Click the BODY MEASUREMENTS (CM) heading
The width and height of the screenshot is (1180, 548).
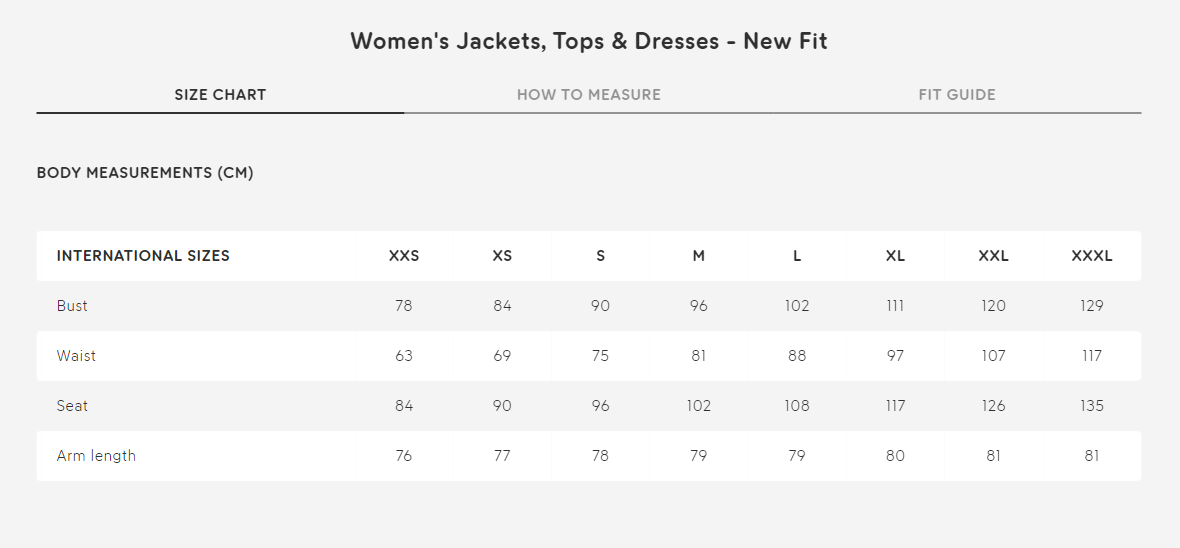coord(145,173)
